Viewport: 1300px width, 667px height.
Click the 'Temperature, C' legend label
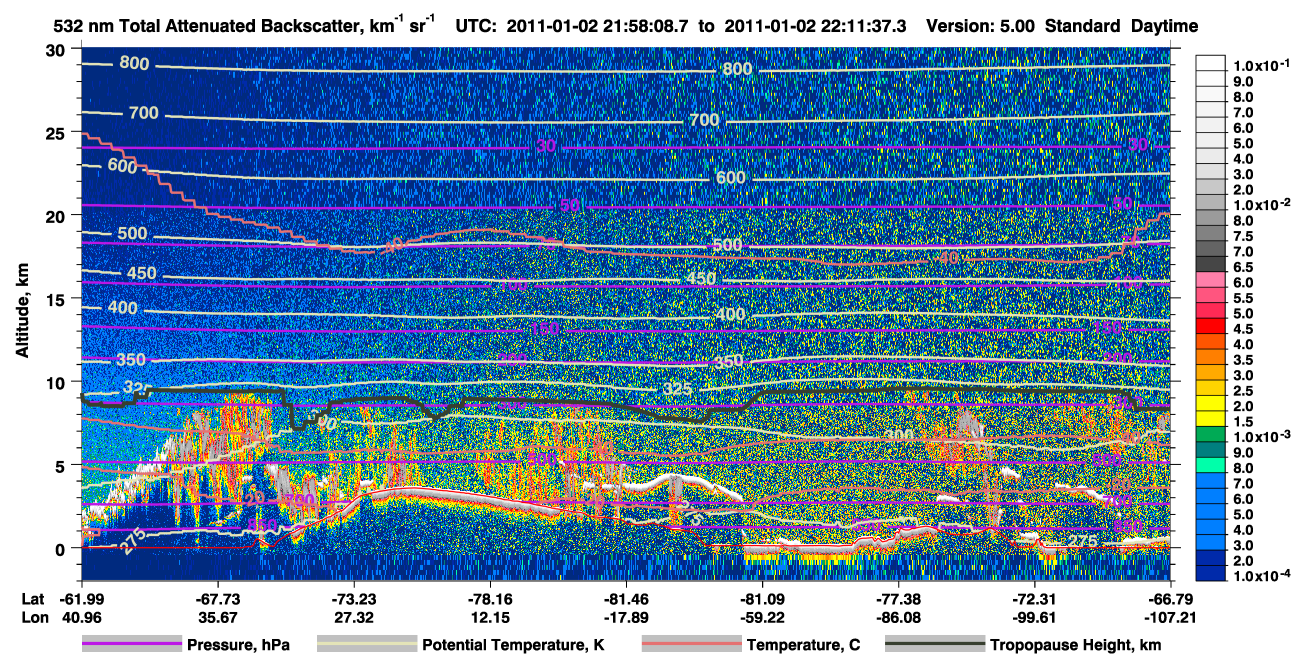803,646
